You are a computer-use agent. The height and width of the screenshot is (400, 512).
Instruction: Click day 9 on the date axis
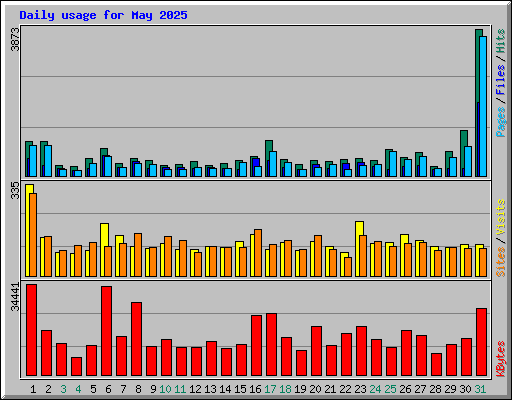coord(153,389)
